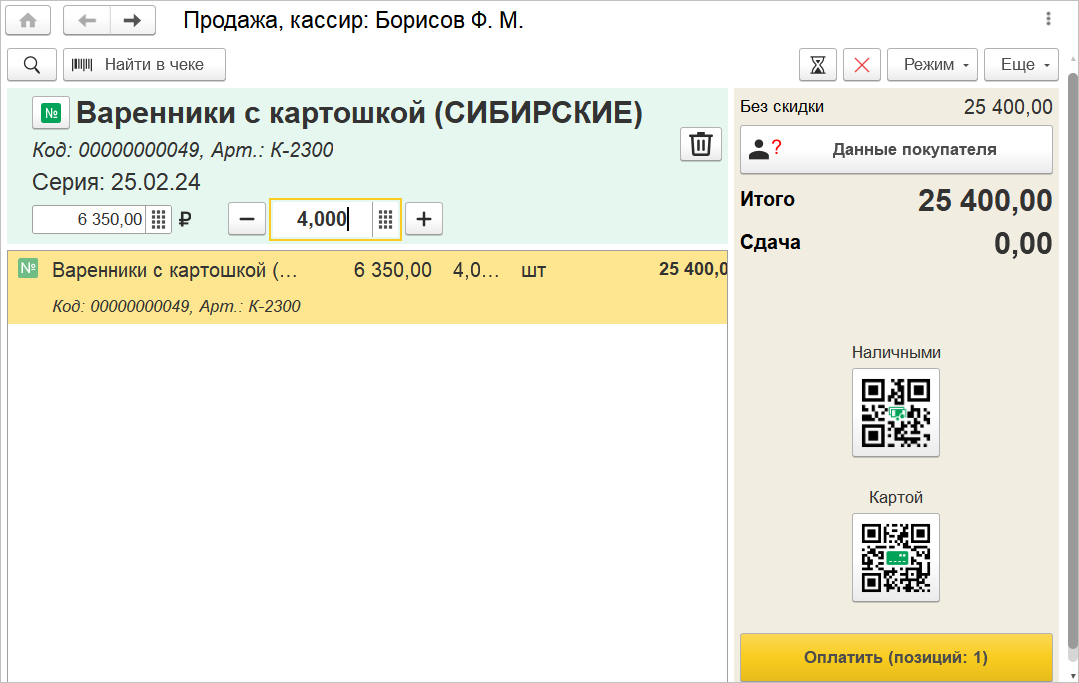Expand the Еще dropdown menu
Screen dimensions: 1079x683
tap(1021, 65)
